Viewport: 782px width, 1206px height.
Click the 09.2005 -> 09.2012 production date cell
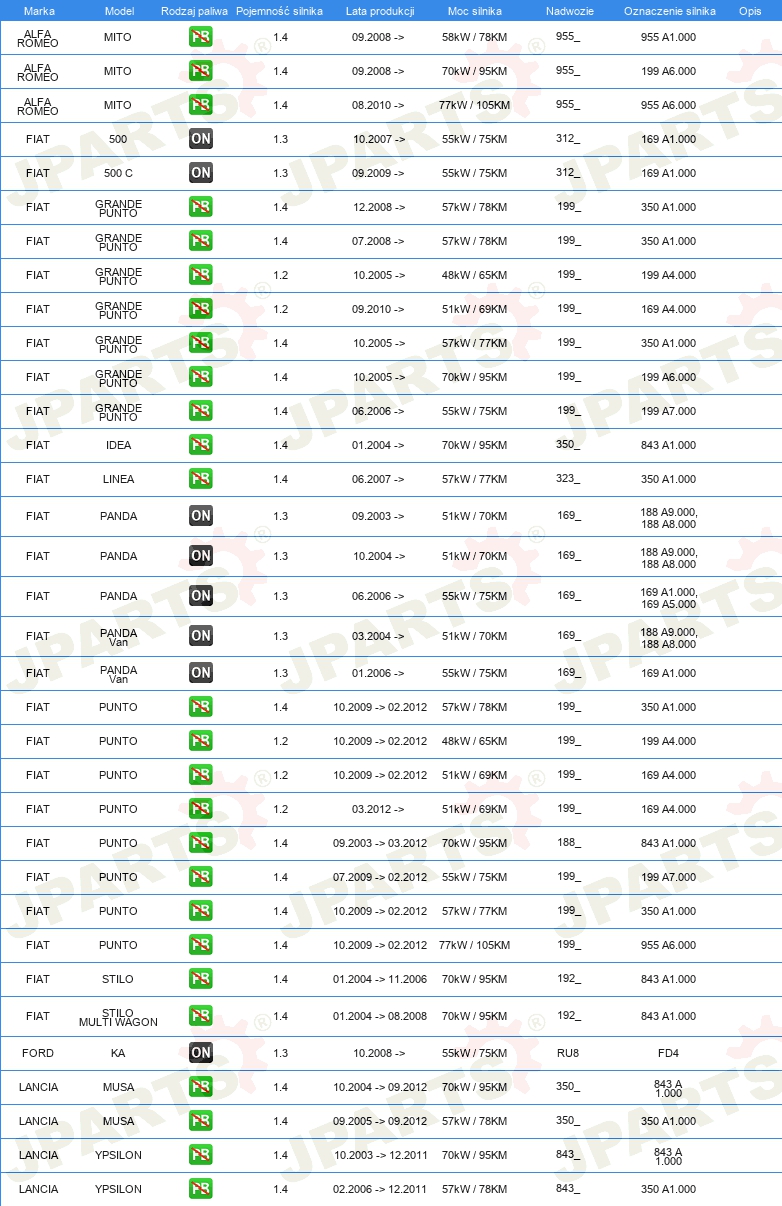coord(380,1121)
